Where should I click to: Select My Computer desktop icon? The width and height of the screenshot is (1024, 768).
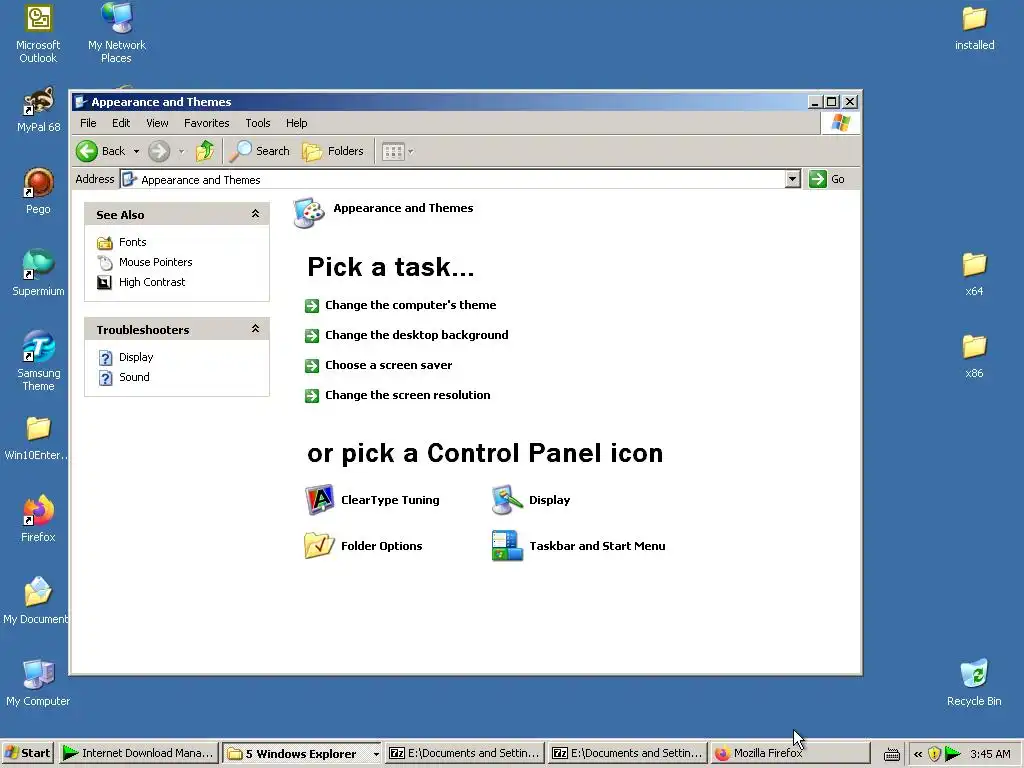coord(39,683)
